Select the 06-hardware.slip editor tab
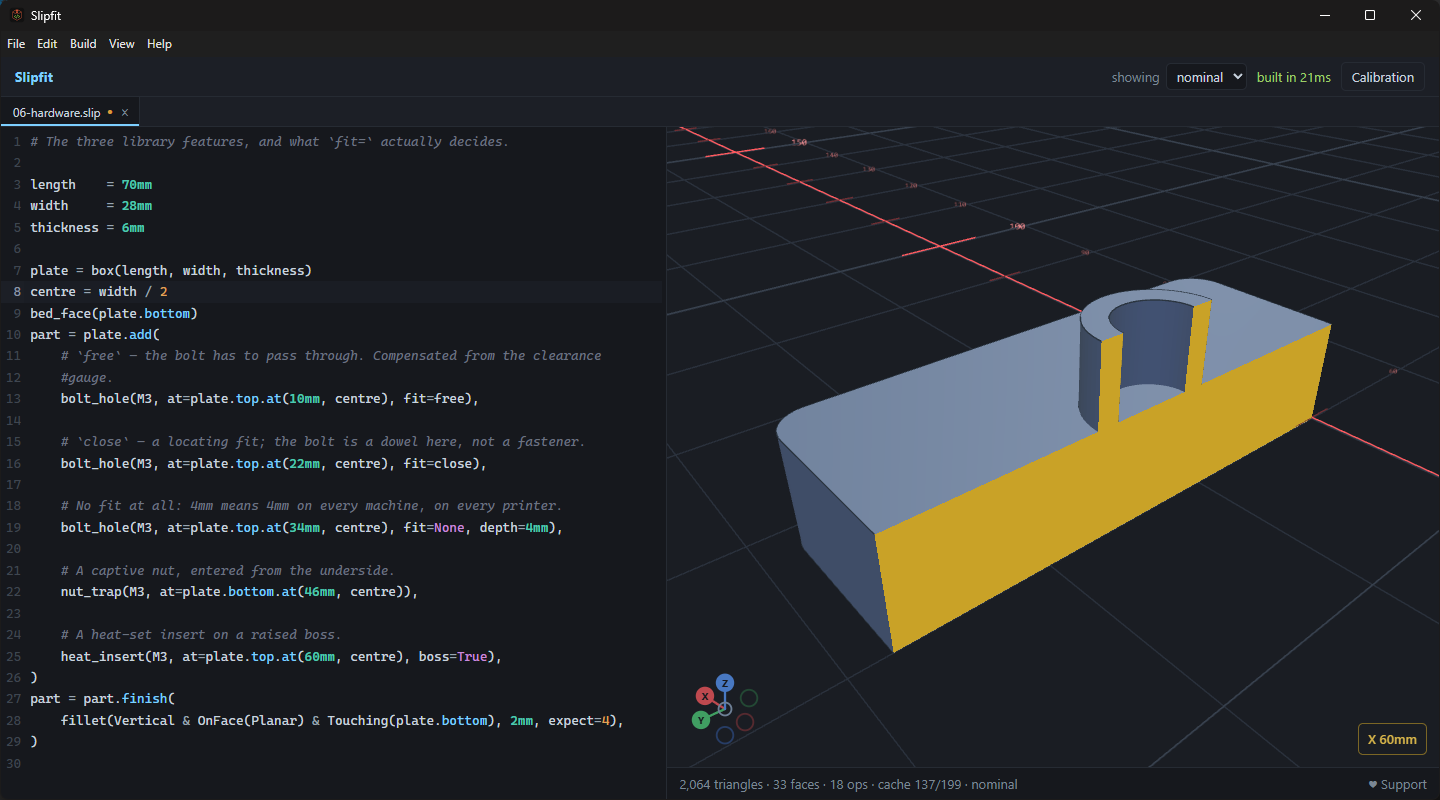 tap(69, 113)
